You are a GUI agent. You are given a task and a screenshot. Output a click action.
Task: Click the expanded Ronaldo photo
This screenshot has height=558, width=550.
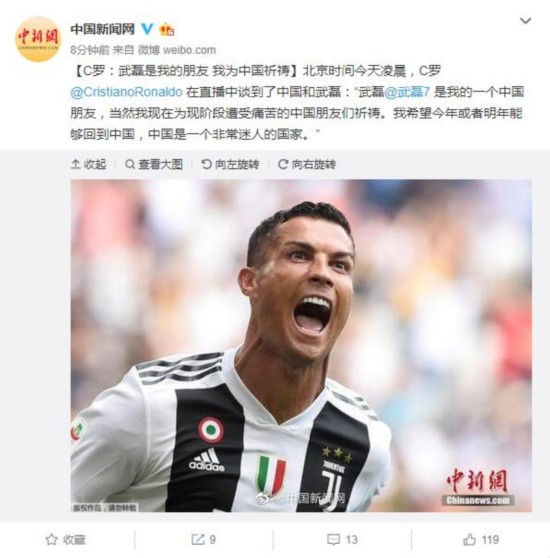(x=301, y=346)
